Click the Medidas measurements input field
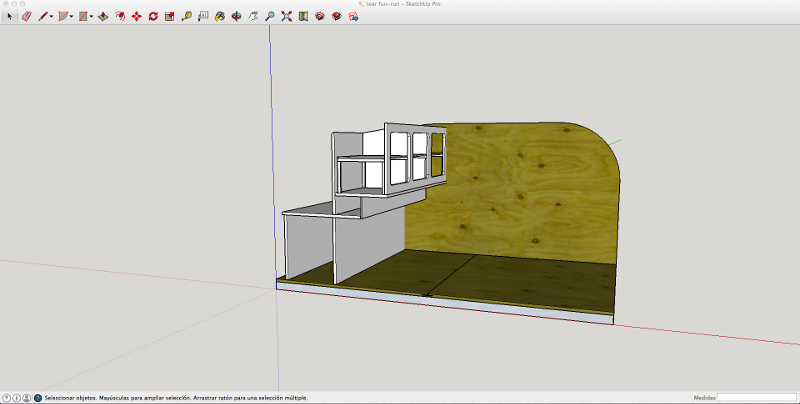The image size is (800, 404). pos(756,397)
